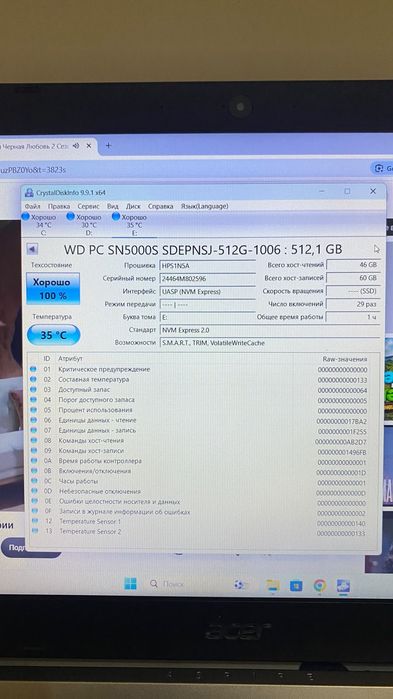Click status dot of Temperature Sensor 1 row

click(x=34, y=521)
